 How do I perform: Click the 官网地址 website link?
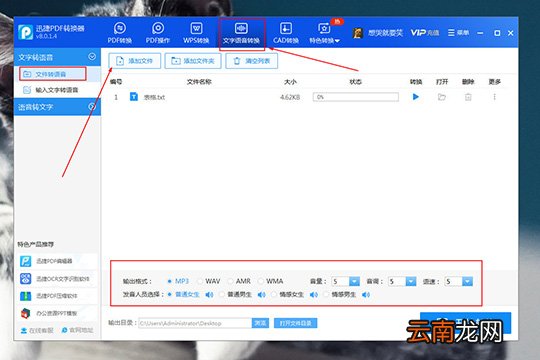click(77, 330)
